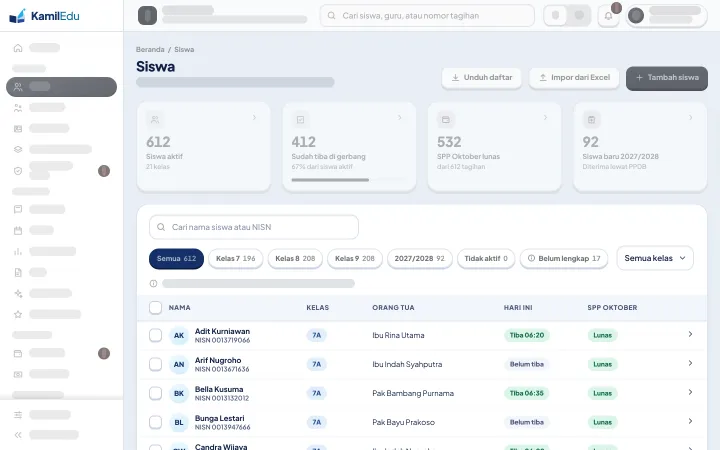Tick checkbox for Bunga Lestari

(x=155, y=422)
